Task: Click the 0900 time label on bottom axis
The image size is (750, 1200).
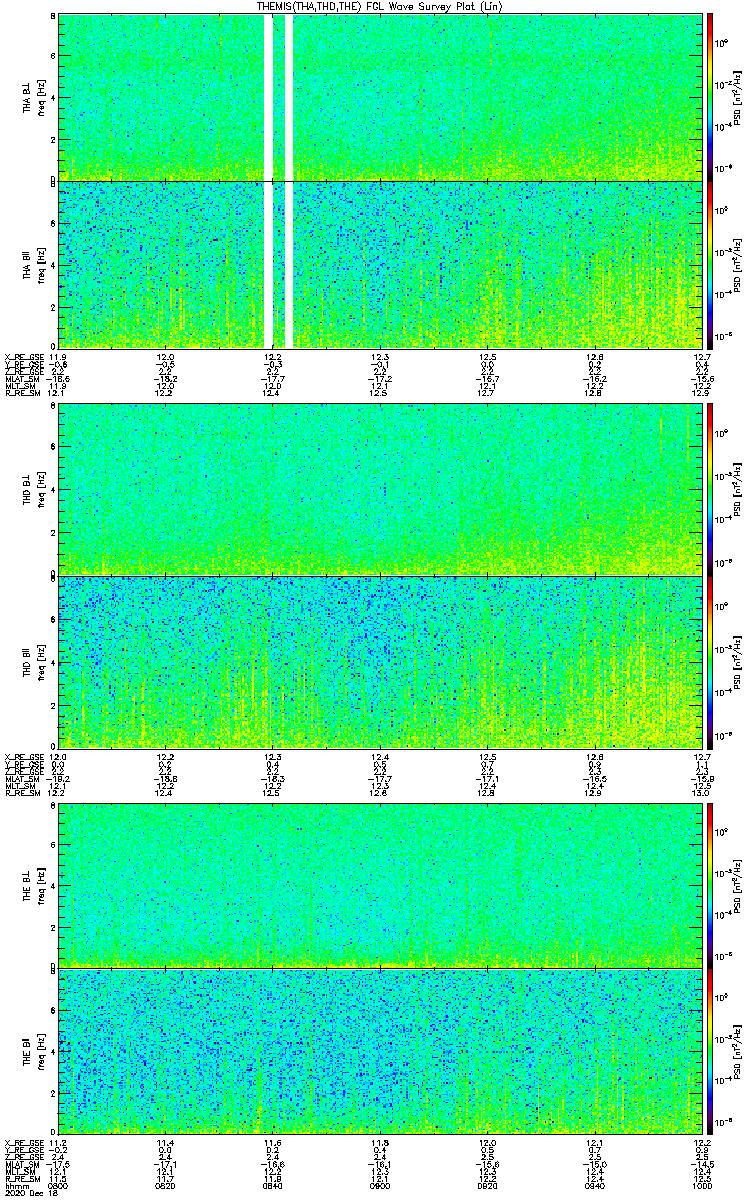Action: [x=380, y=1187]
